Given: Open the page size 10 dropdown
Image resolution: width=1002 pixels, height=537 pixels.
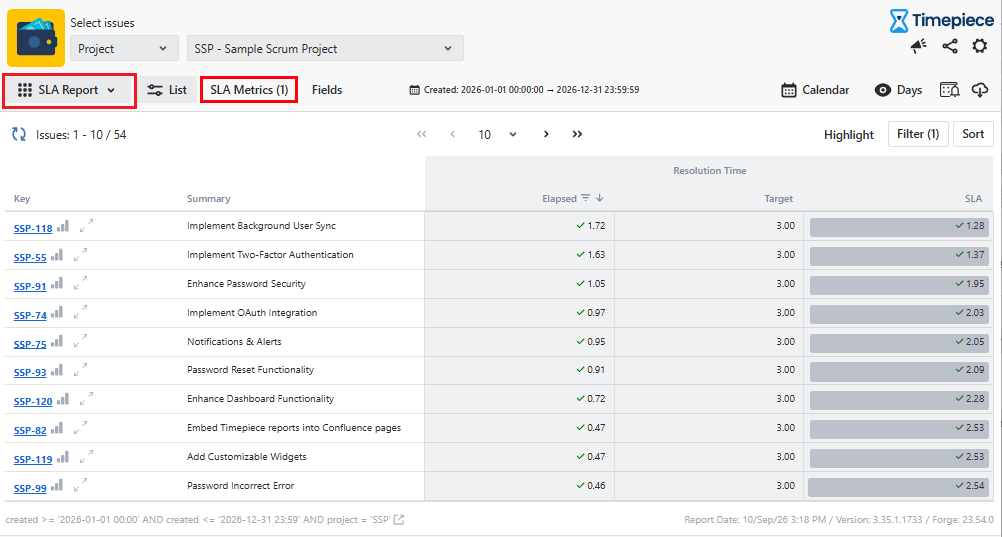Looking at the screenshot, I should (x=497, y=134).
